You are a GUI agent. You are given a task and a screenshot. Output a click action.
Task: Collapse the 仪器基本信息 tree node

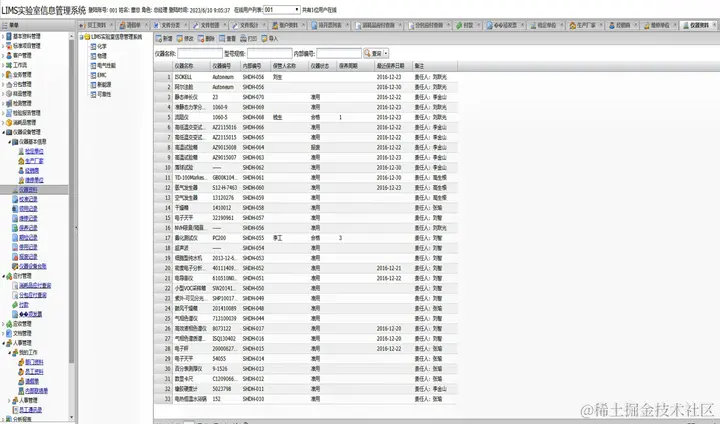click(x=9, y=142)
